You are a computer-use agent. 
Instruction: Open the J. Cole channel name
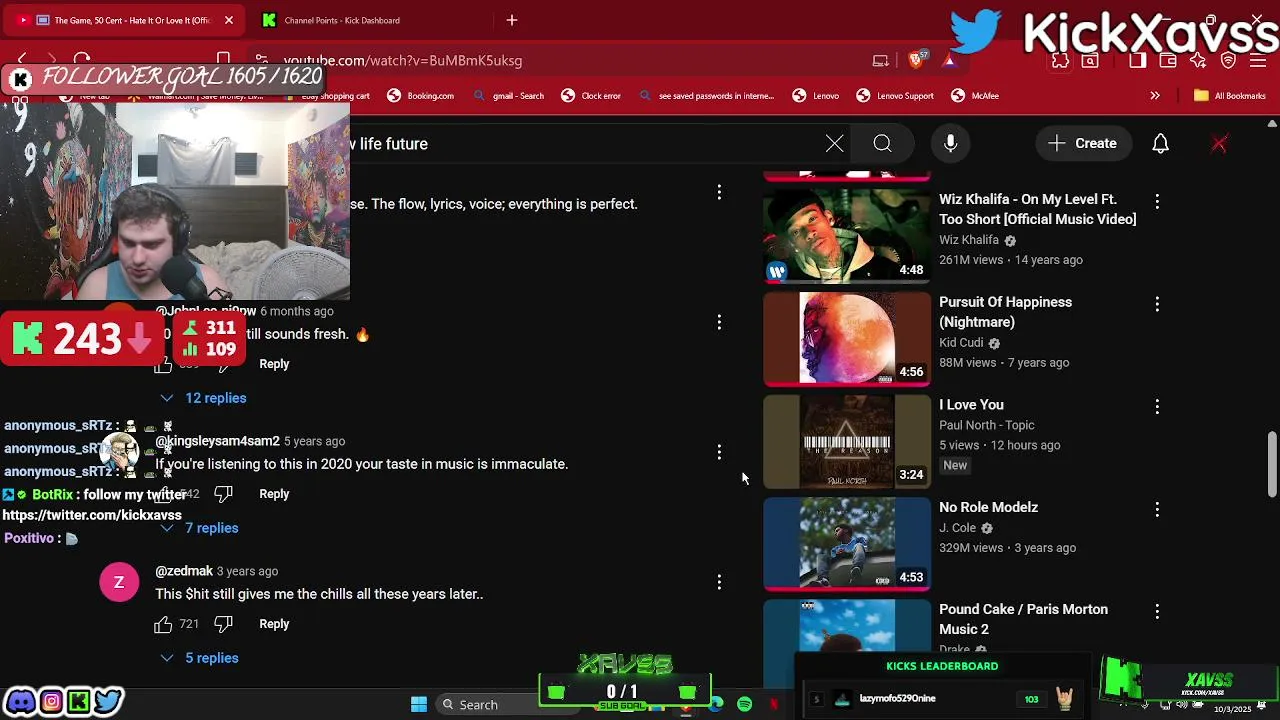tap(957, 528)
